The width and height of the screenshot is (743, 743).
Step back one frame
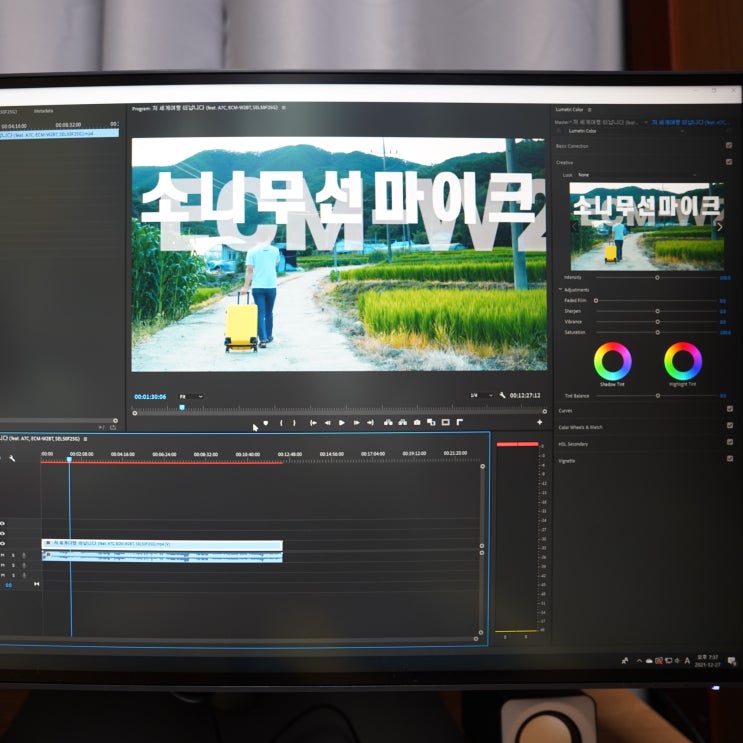[327, 423]
